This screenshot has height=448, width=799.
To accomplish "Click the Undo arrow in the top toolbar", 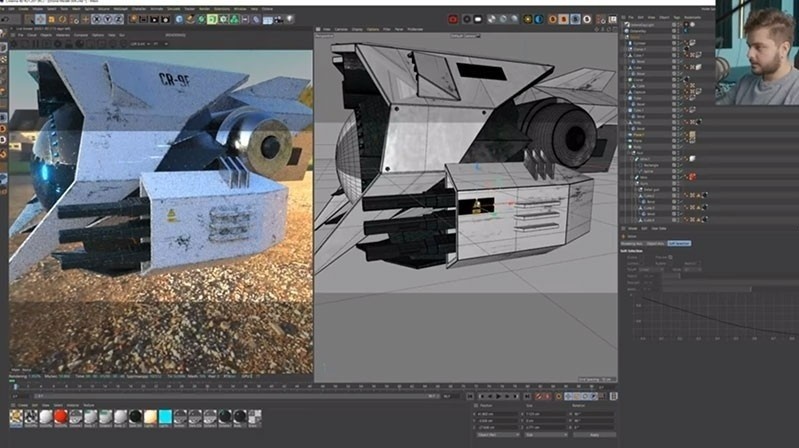I will 5,19.
